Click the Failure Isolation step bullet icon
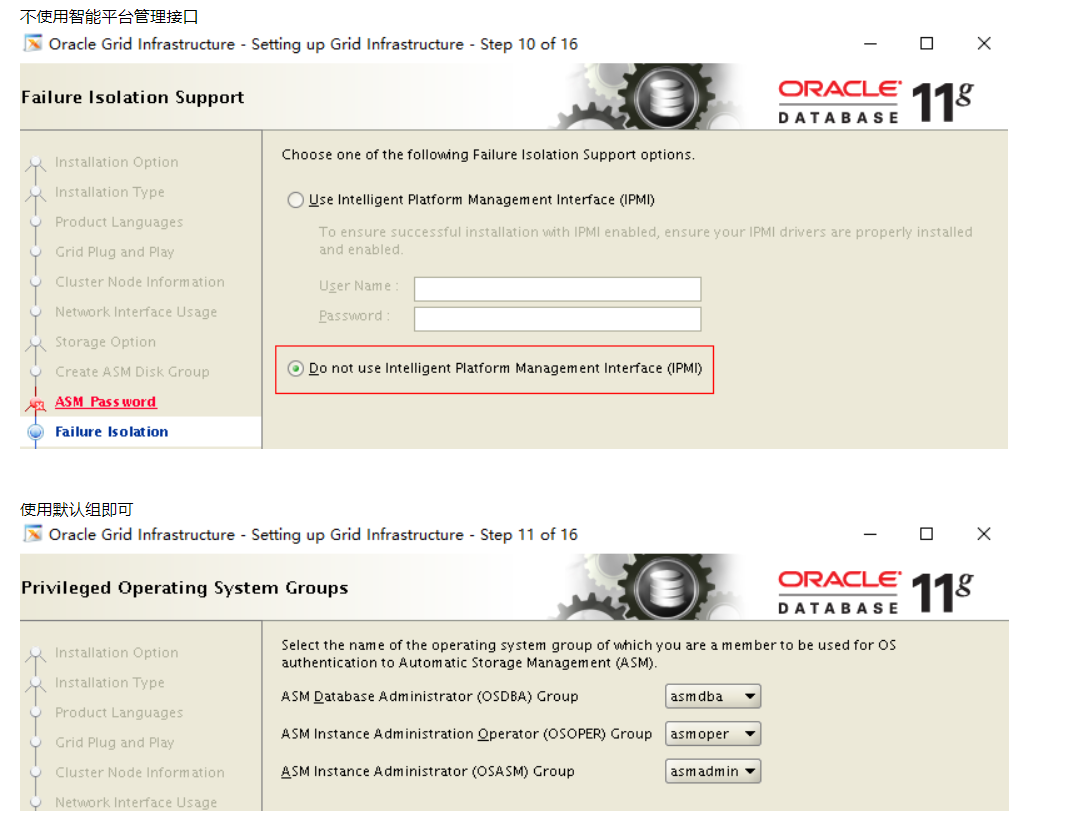This screenshot has width=1068, height=839. (35, 432)
